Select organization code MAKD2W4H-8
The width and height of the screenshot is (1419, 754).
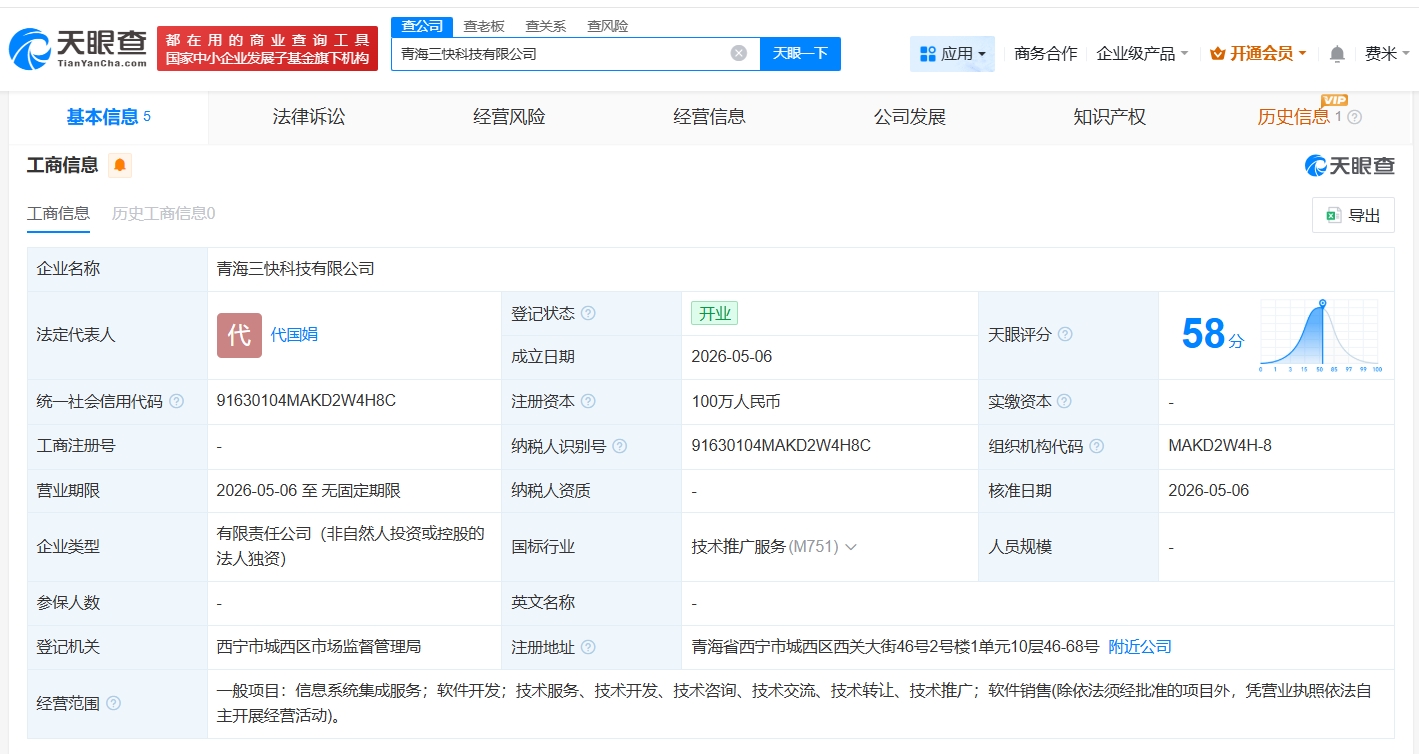pyautogui.click(x=1220, y=446)
